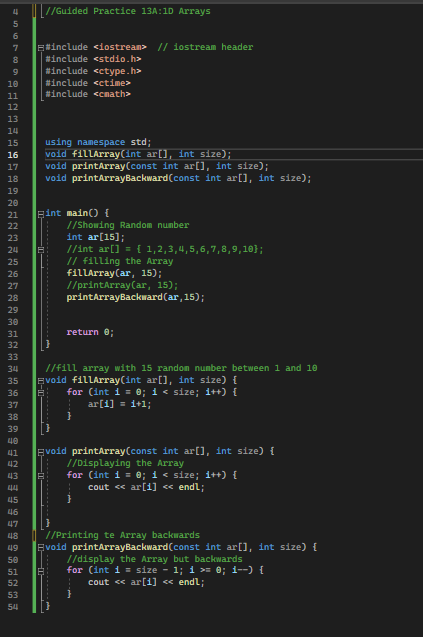Click the '<iostream>' include text

(120, 47)
